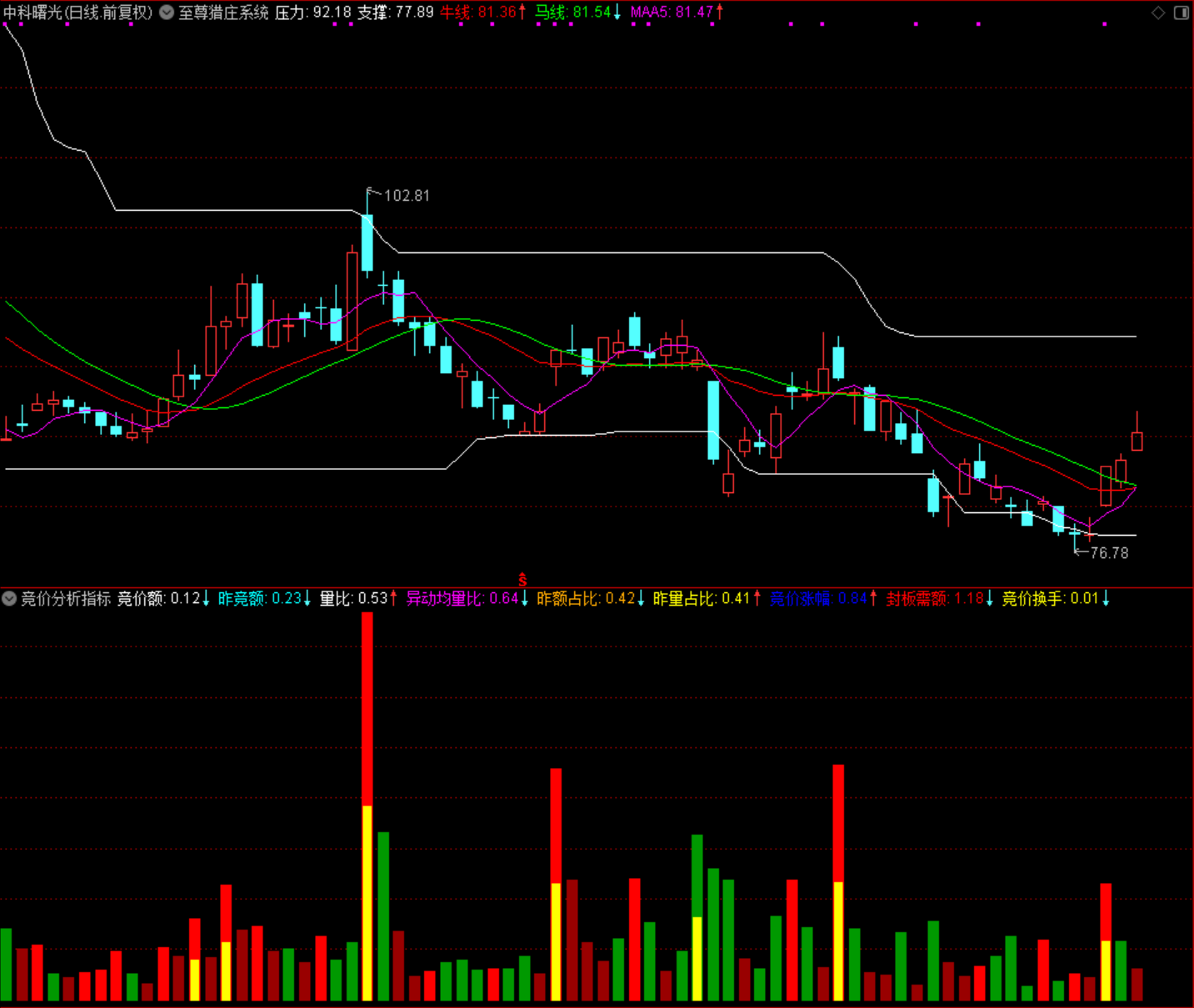Click the diamond icon at top right
Screen dimensions: 1194x1008
1158,12
